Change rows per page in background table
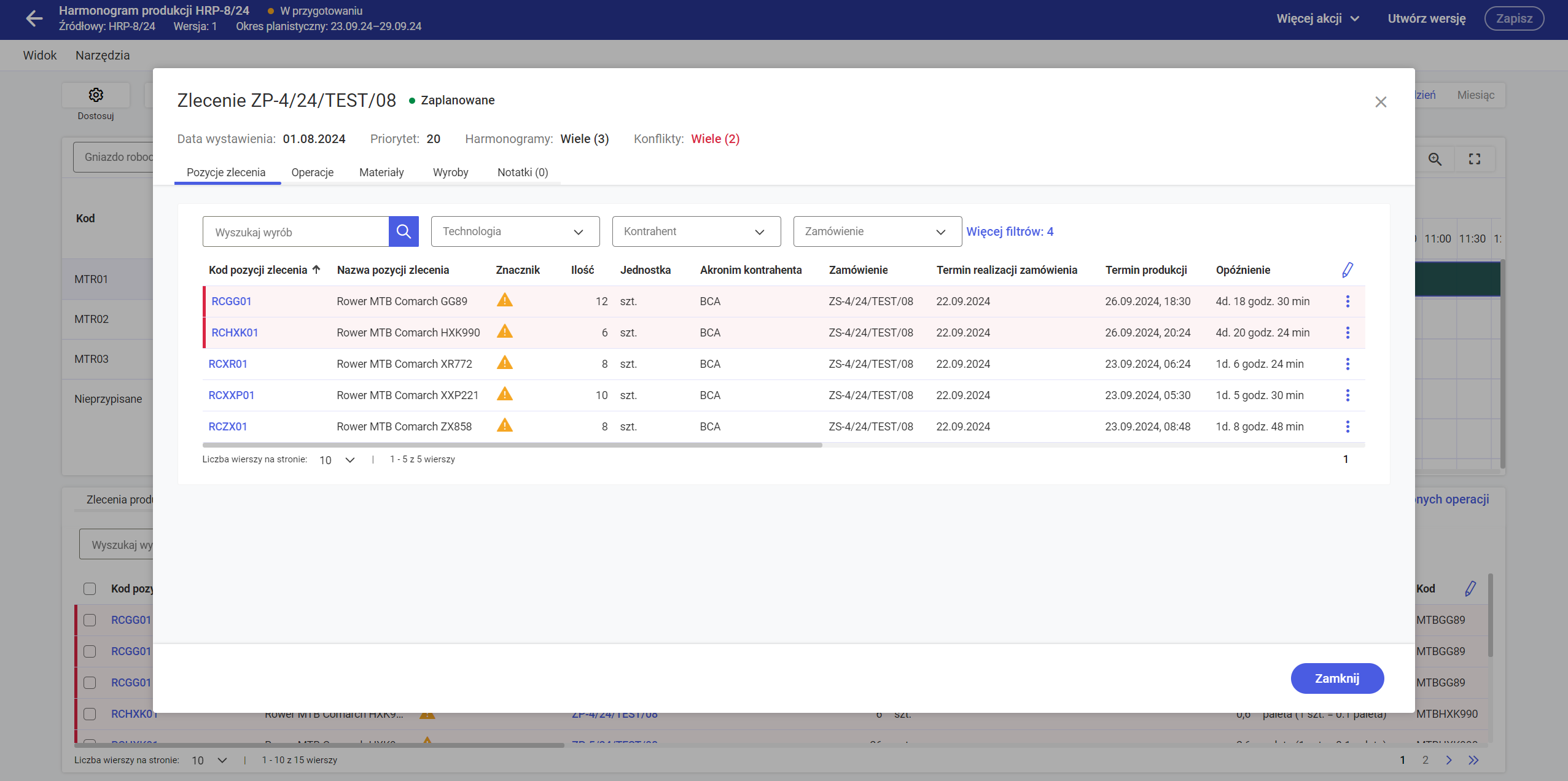 click(x=209, y=761)
